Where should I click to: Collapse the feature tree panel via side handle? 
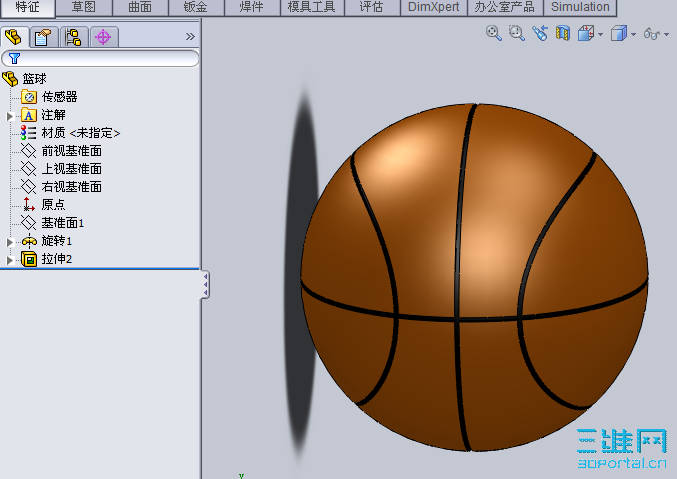tap(206, 285)
